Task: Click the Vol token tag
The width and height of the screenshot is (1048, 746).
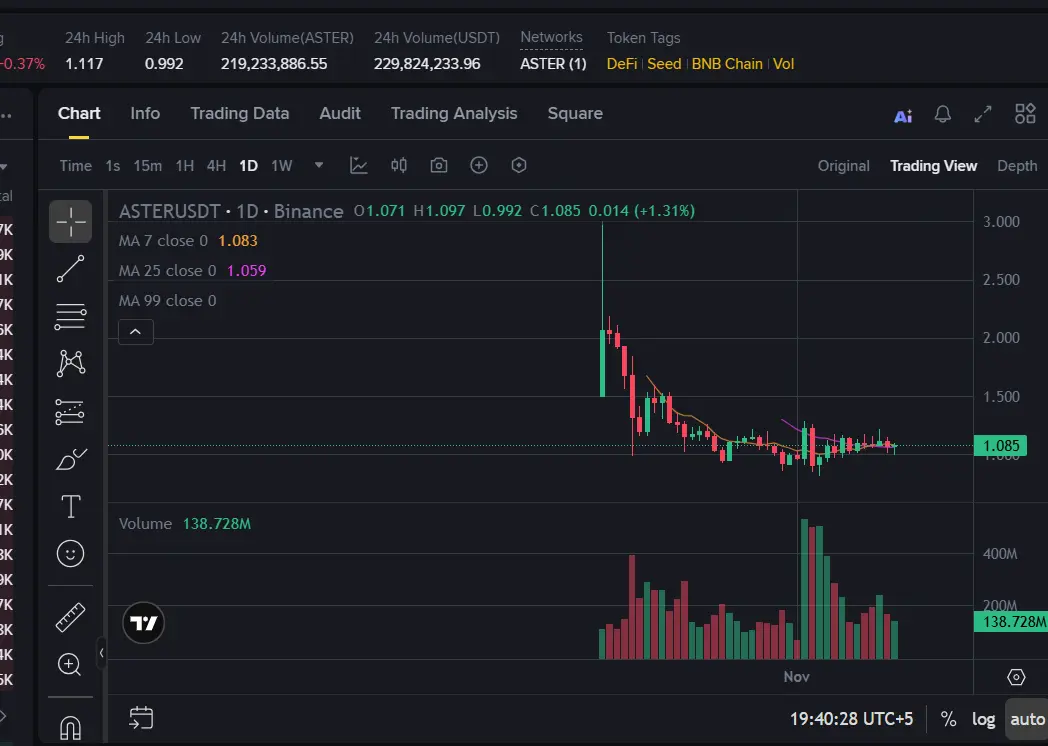Action: point(783,64)
